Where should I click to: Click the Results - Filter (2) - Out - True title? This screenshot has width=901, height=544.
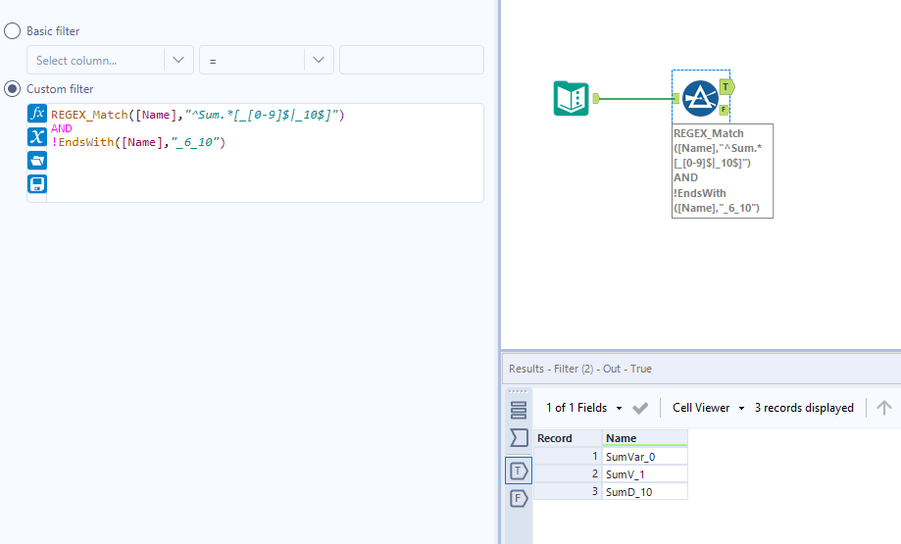pos(580,369)
